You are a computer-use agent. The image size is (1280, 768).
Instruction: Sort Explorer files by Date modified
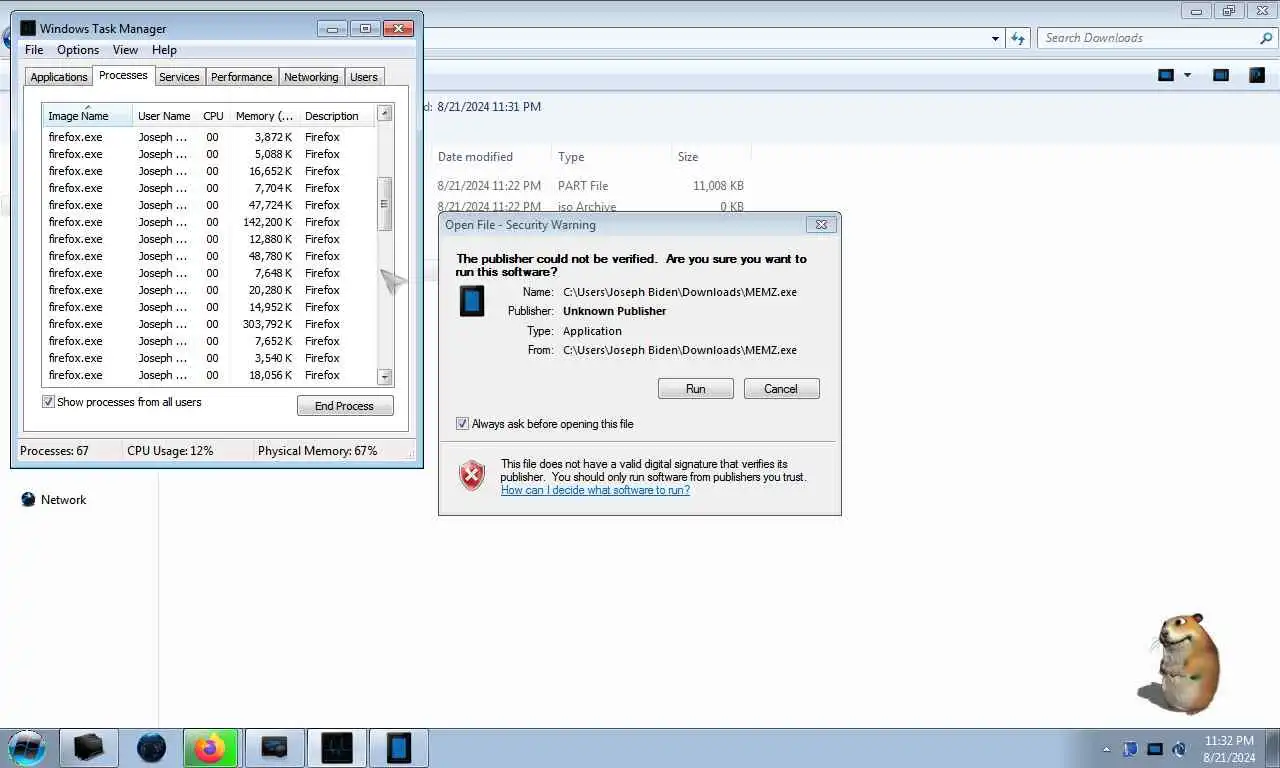tap(489, 157)
